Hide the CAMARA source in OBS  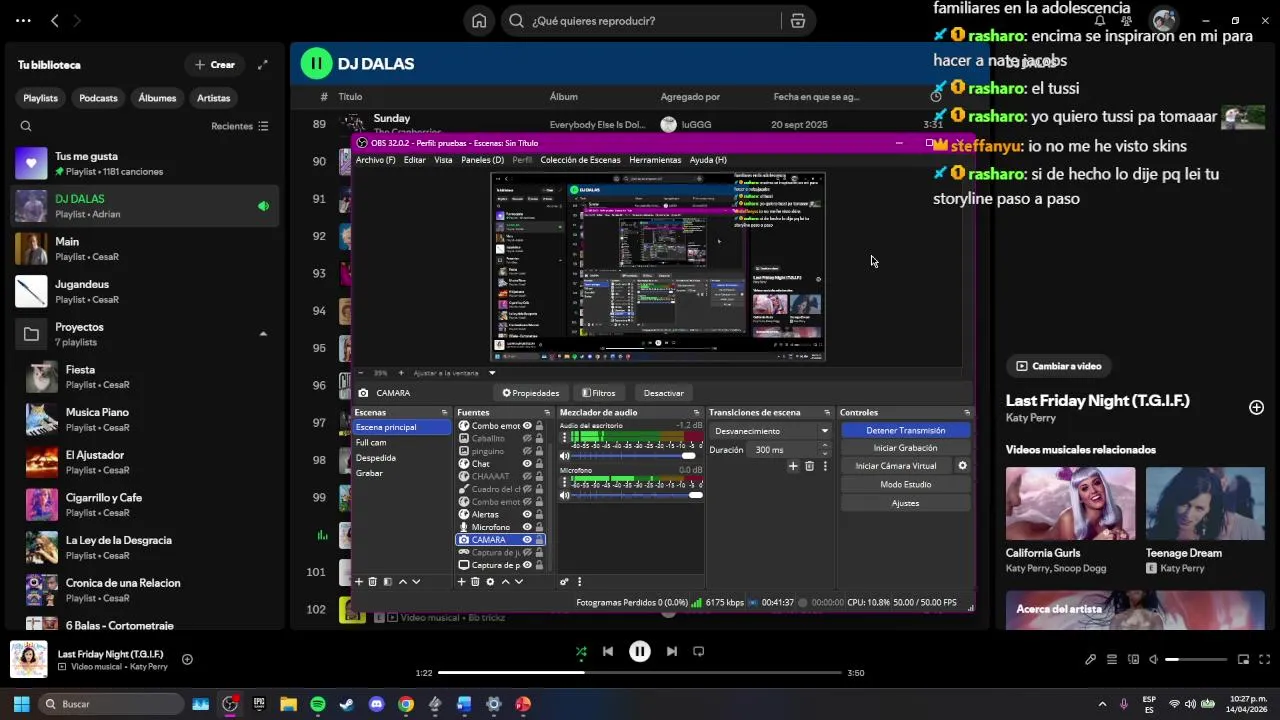pos(527,540)
